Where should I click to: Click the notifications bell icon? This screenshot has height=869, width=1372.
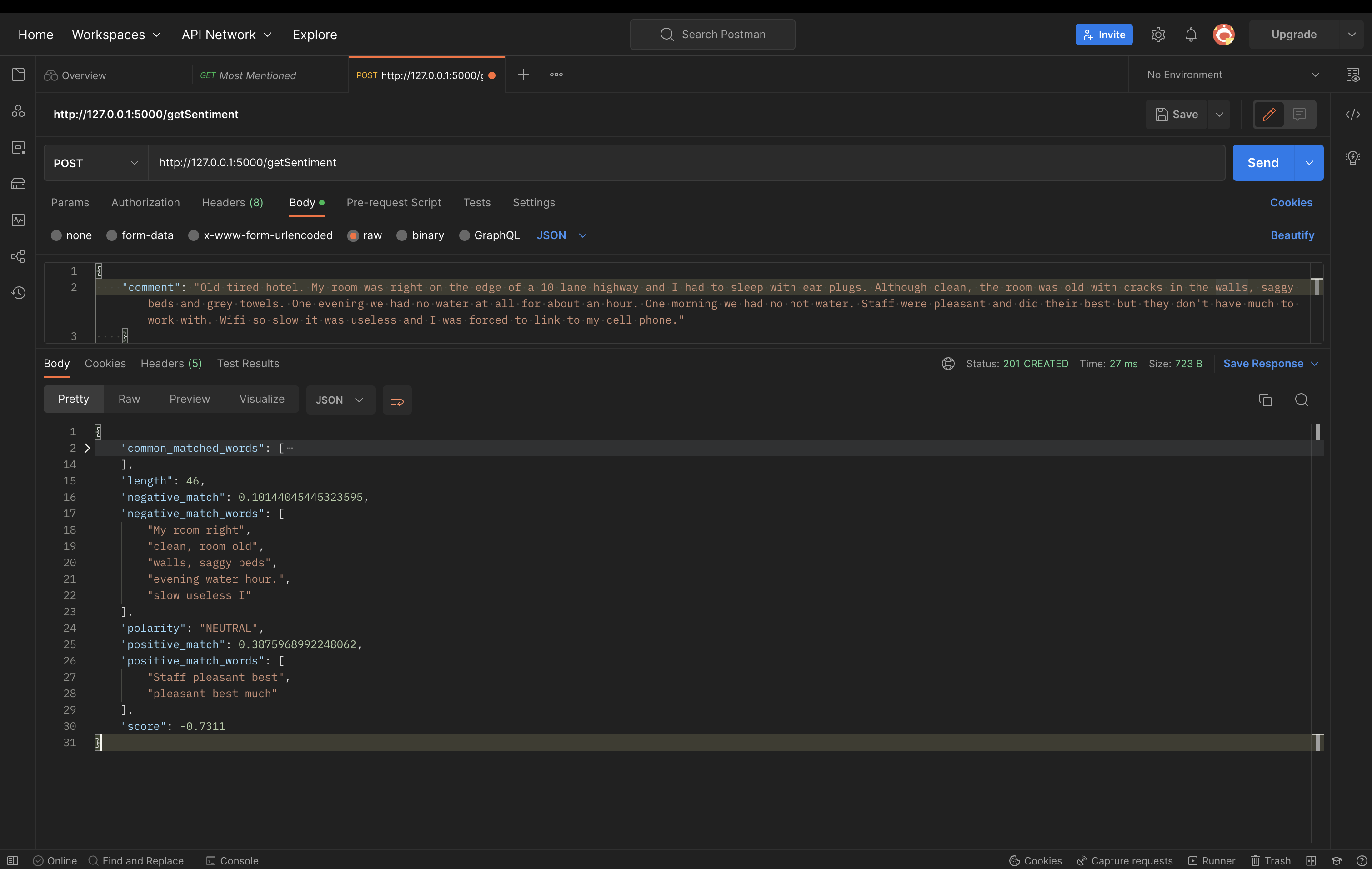tap(1191, 35)
